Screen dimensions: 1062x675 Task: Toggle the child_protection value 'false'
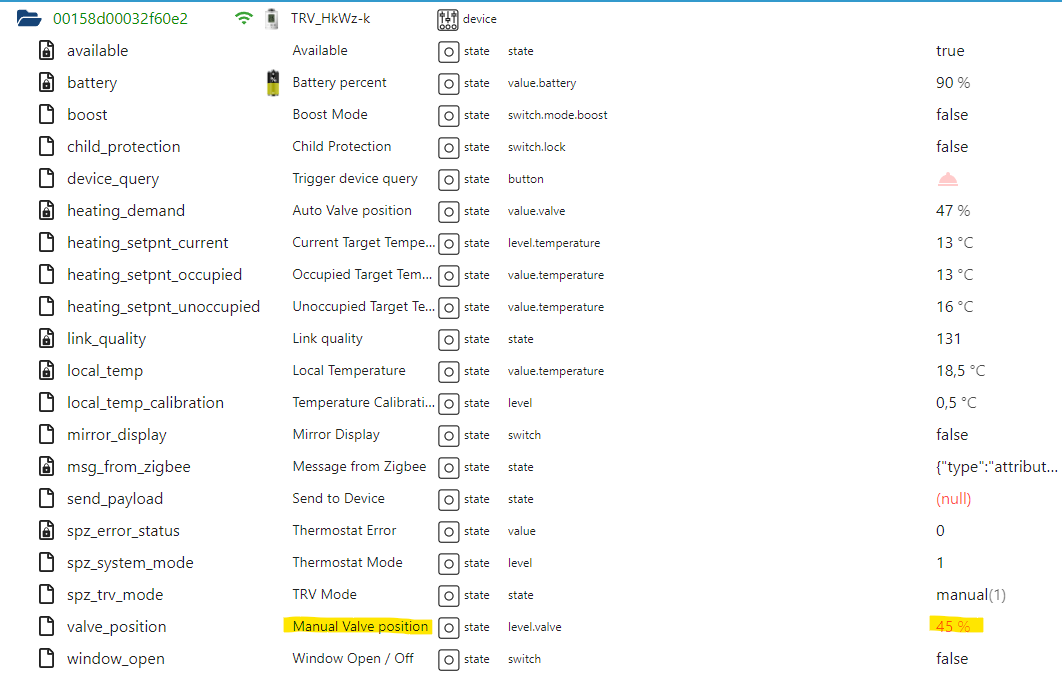(x=952, y=147)
